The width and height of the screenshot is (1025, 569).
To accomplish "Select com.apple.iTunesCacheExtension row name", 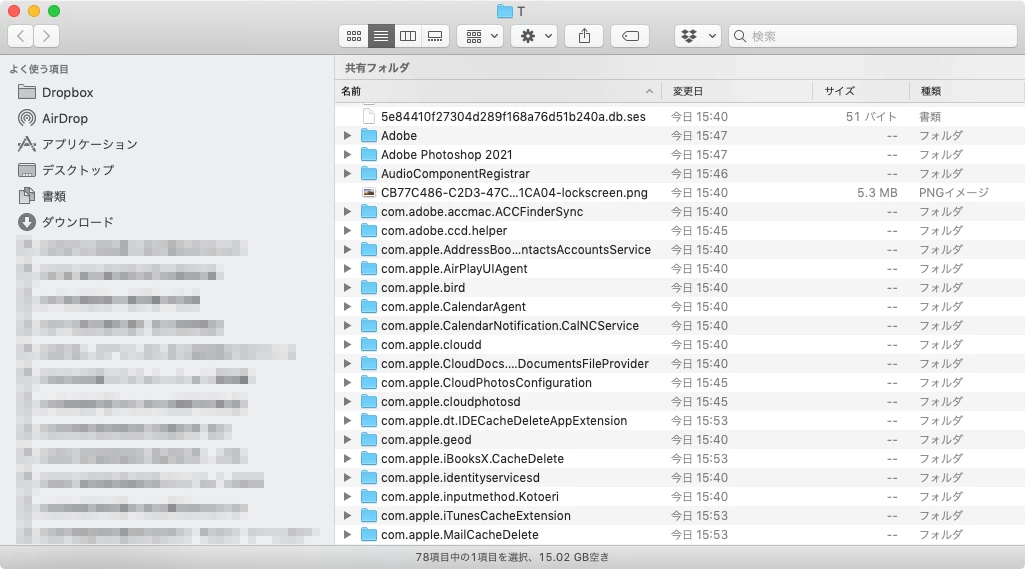I will [476, 515].
